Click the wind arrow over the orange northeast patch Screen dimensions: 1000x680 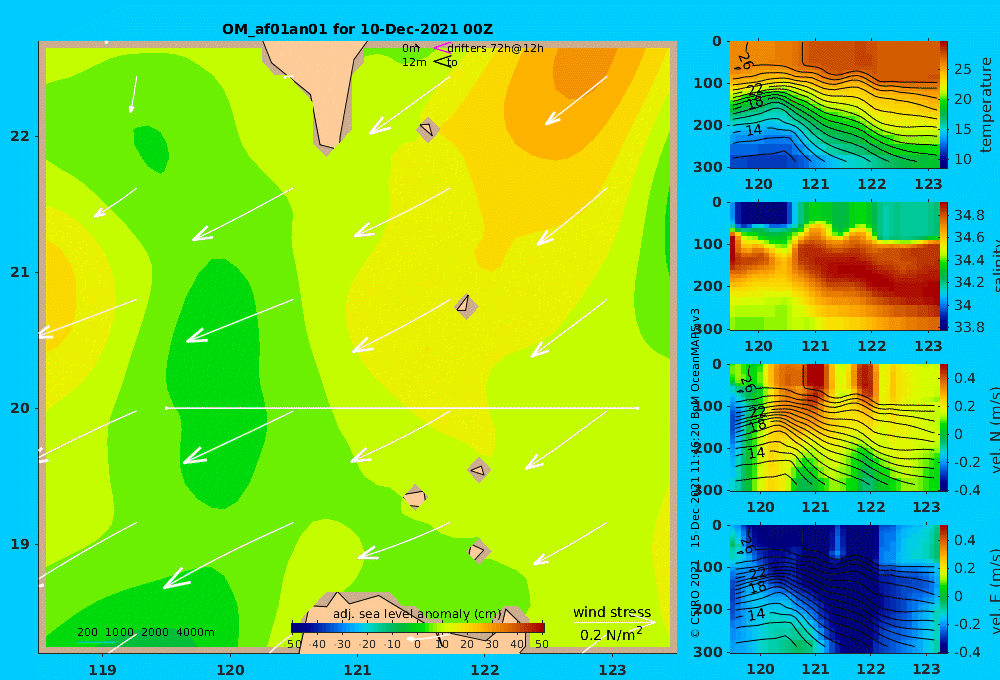pos(577,100)
